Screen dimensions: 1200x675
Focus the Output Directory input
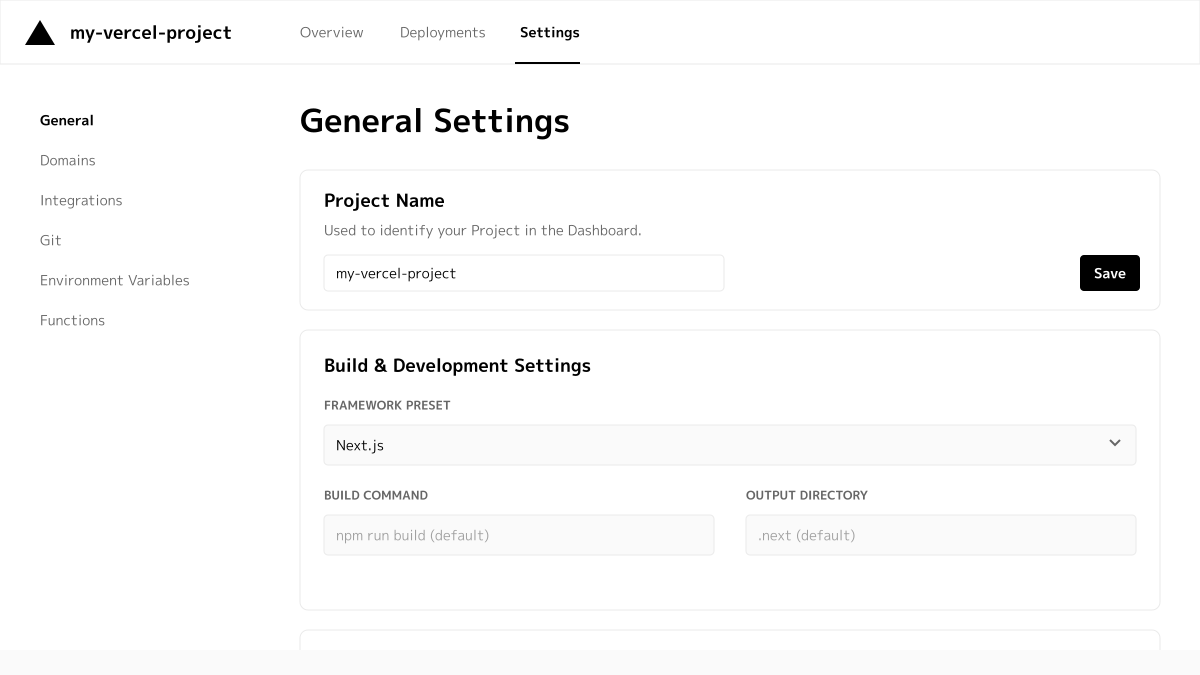941,535
